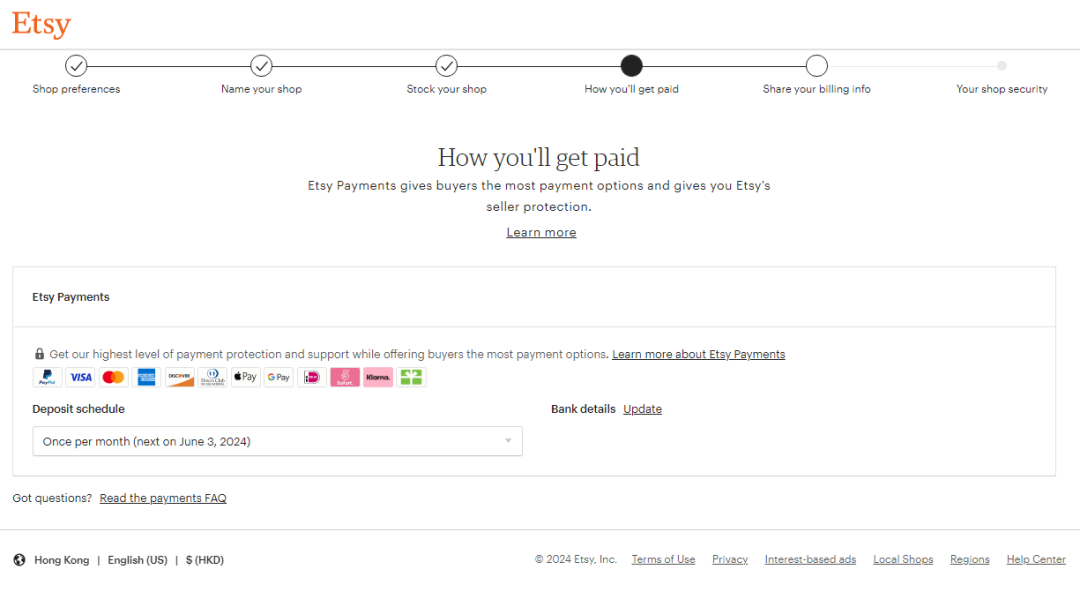Click the American Express icon
1080x592 pixels.
pos(147,377)
